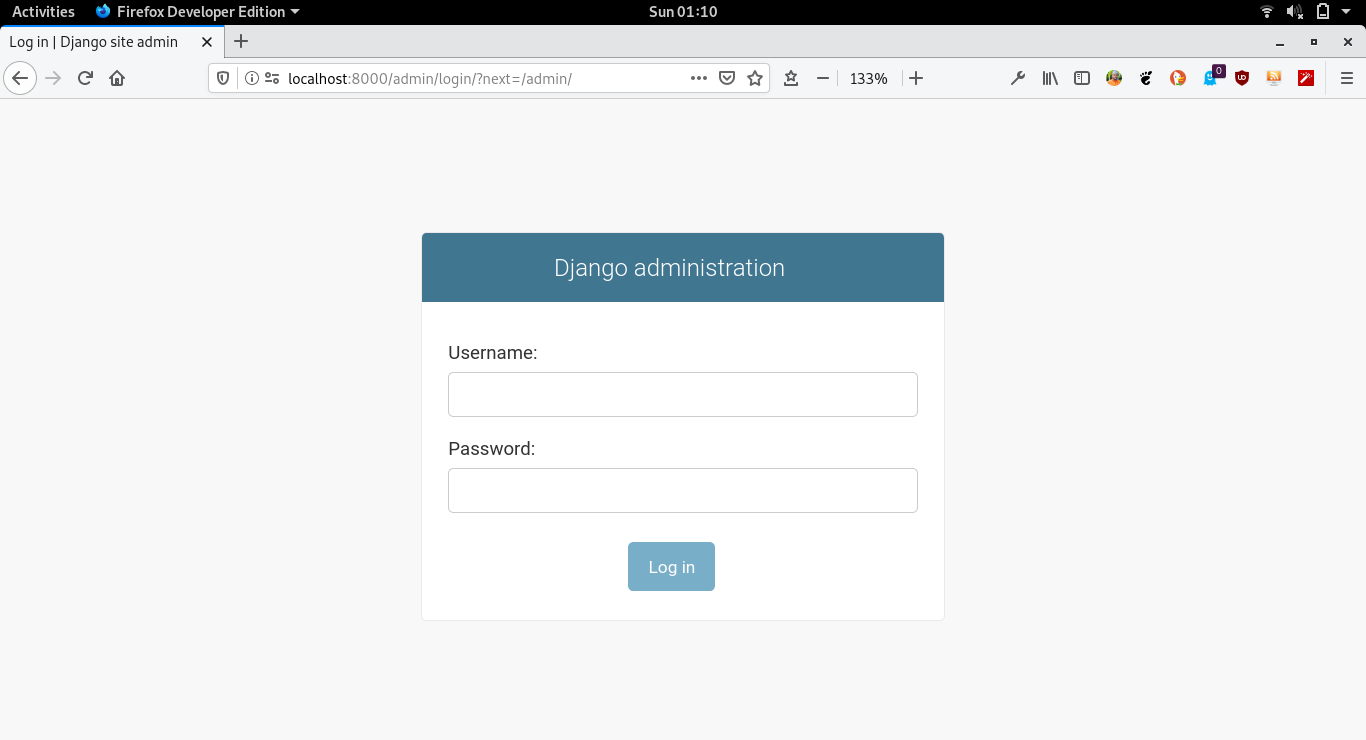The image size is (1366, 740).
Task: Open site permissions icon in address bar
Action: pyautogui.click(x=271, y=78)
